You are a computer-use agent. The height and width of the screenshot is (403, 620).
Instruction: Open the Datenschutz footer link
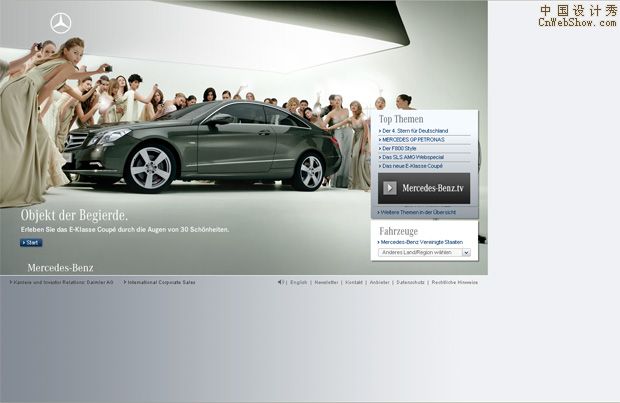coord(410,282)
